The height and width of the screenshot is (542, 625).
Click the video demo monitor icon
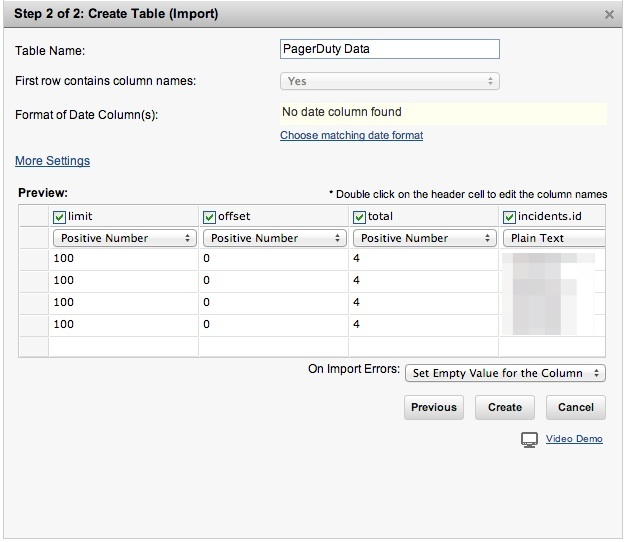[530, 440]
